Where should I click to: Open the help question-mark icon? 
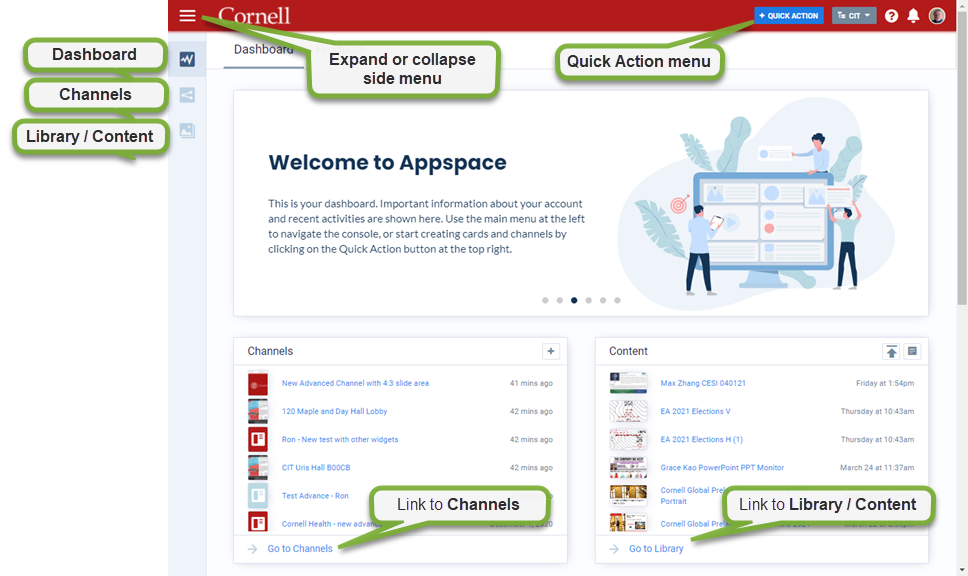(891, 15)
